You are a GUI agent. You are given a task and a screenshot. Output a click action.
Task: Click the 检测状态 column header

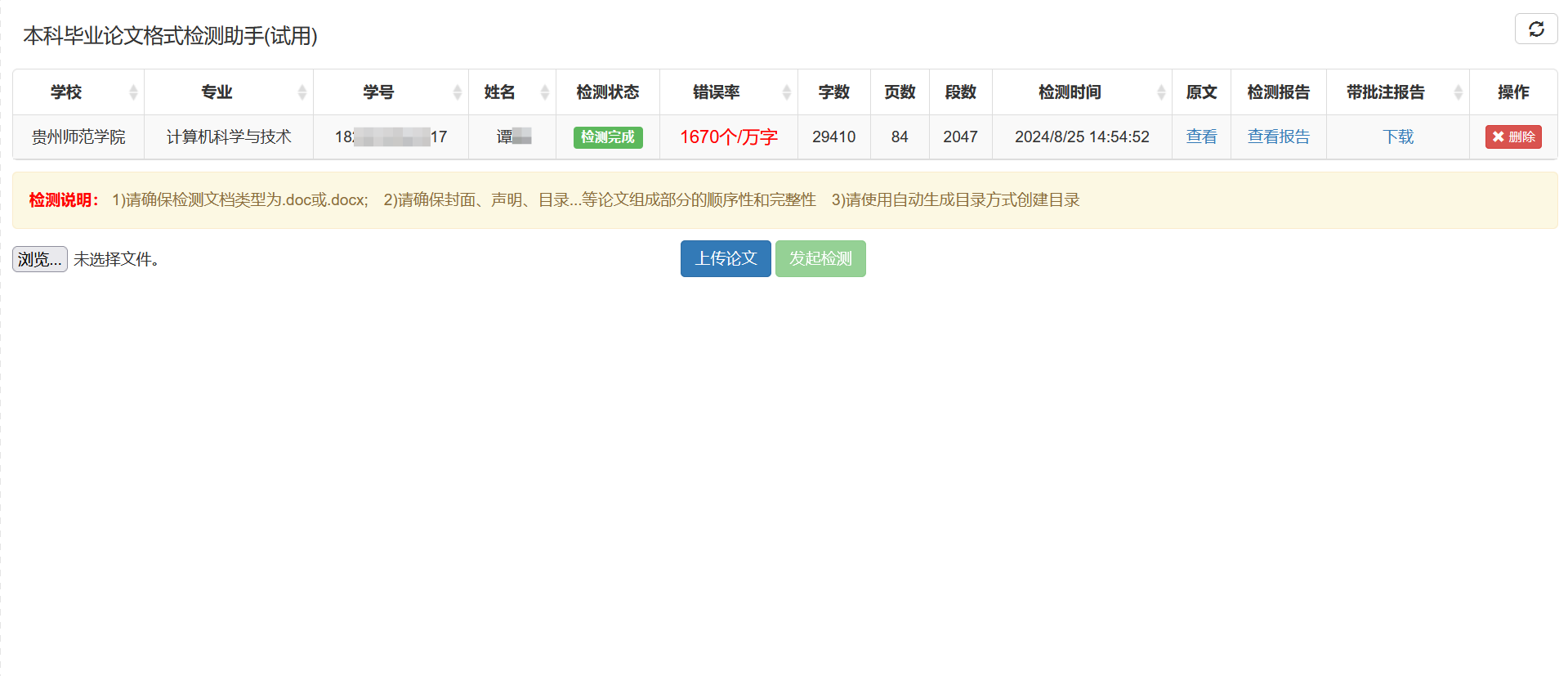(607, 92)
